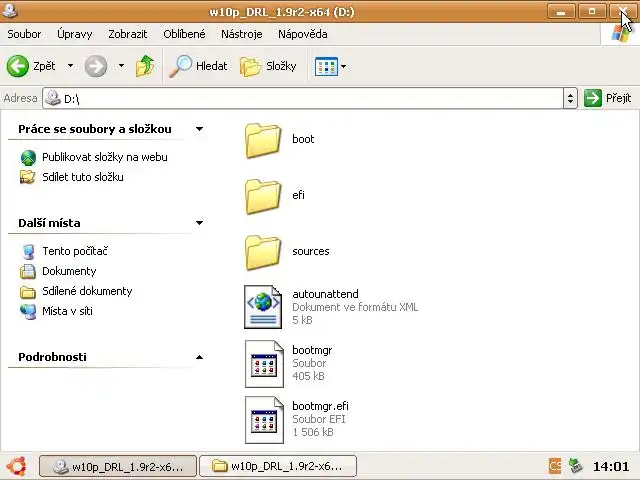The height and width of the screenshot is (480, 640).
Task: Maximize the w10p_DRL window
Action: point(592,11)
